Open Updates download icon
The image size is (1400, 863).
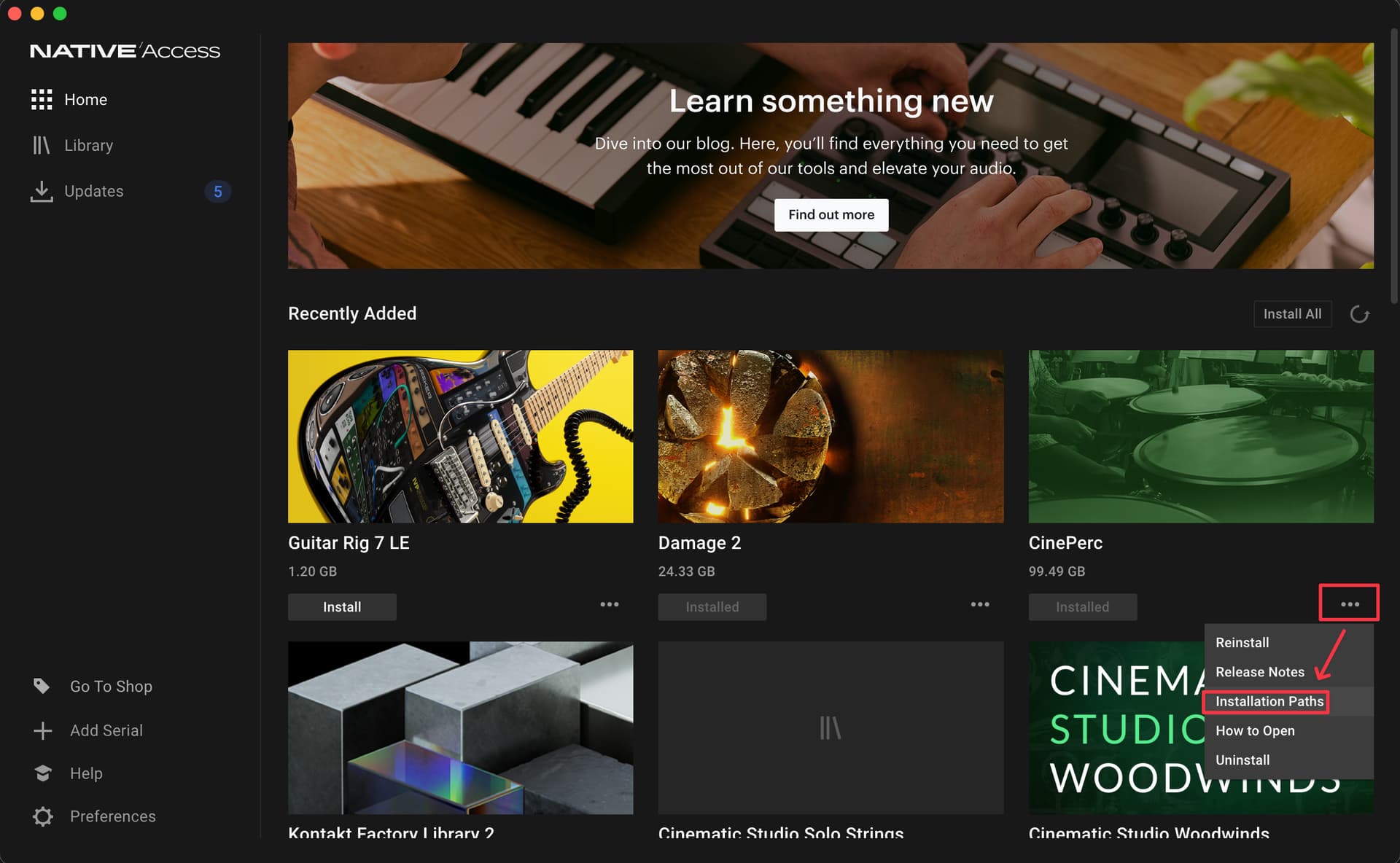click(x=42, y=191)
